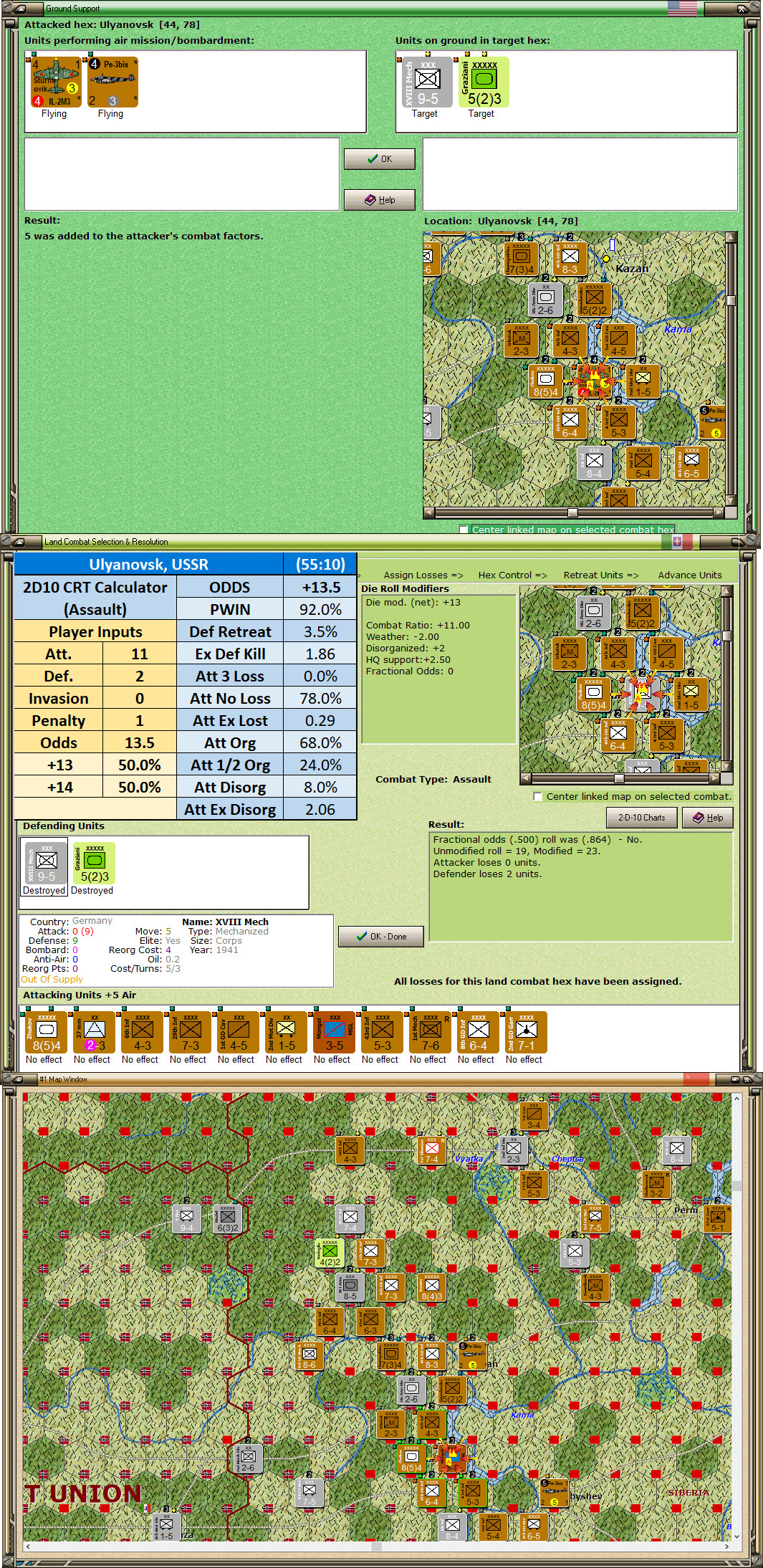Click destroyed Graziani 5(2)3 defending unit
The image size is (763, 1568).
click(x=94, y=864)
